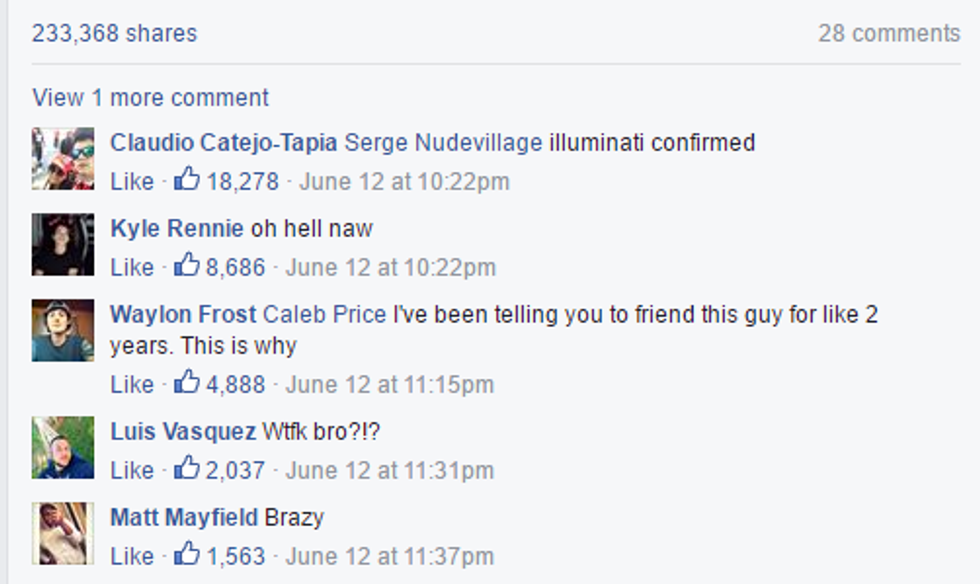This screenshot has width=980, height=584.
Task: Open Waylon Frost's avatar thumbnail
Action: tap(63, 331)
